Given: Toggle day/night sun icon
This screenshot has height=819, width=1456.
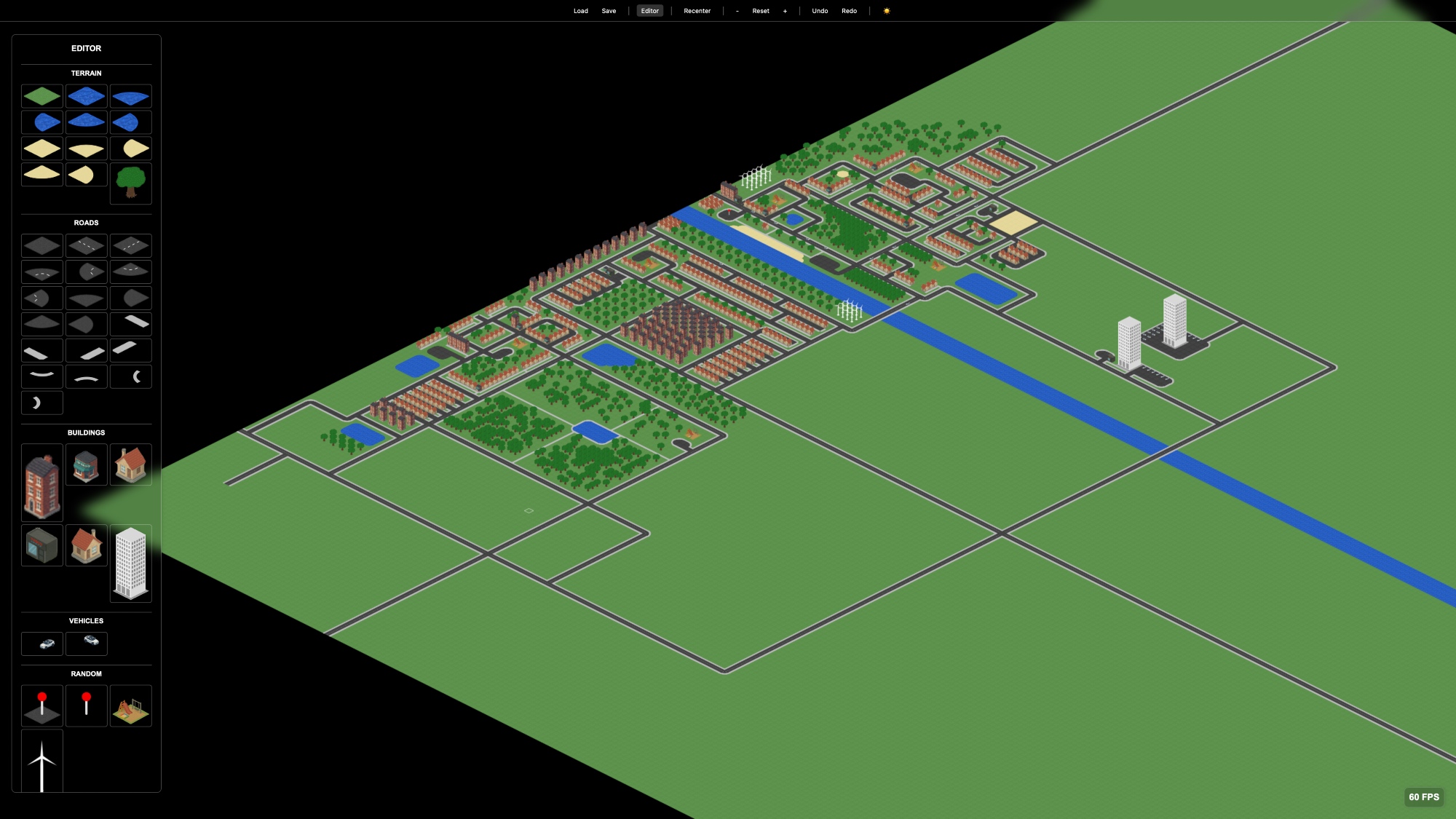Looking at the screenshot, I should [886, 11].
